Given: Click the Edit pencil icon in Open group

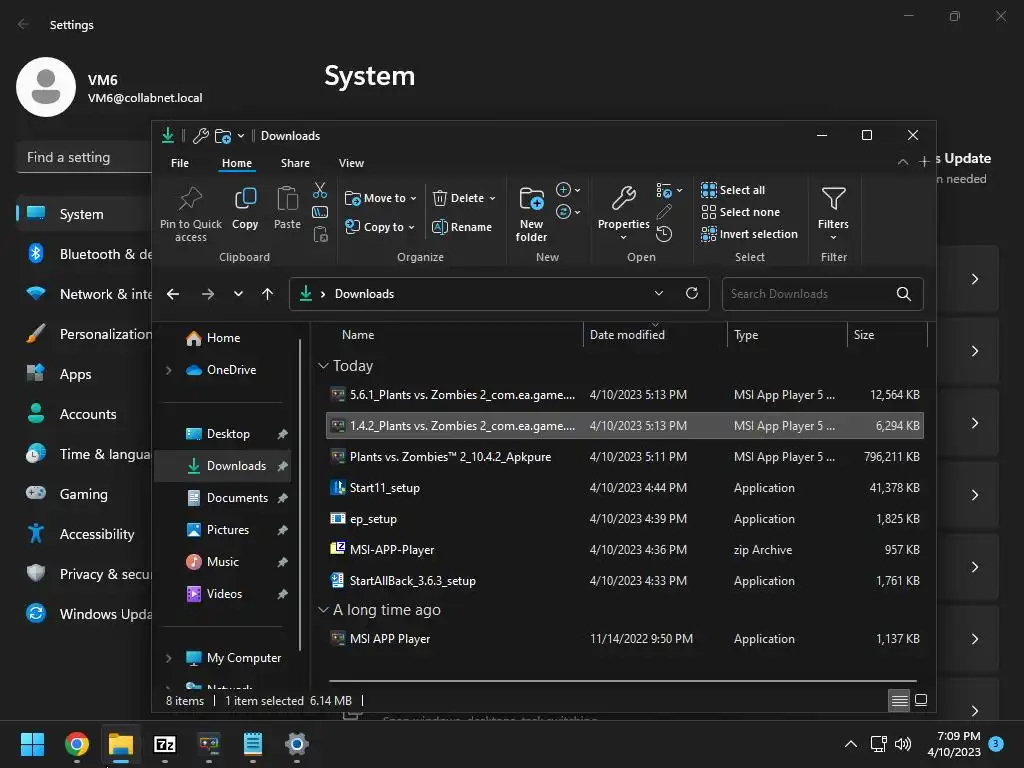Looking at the screenshot, I should click(x=664, y=212).
